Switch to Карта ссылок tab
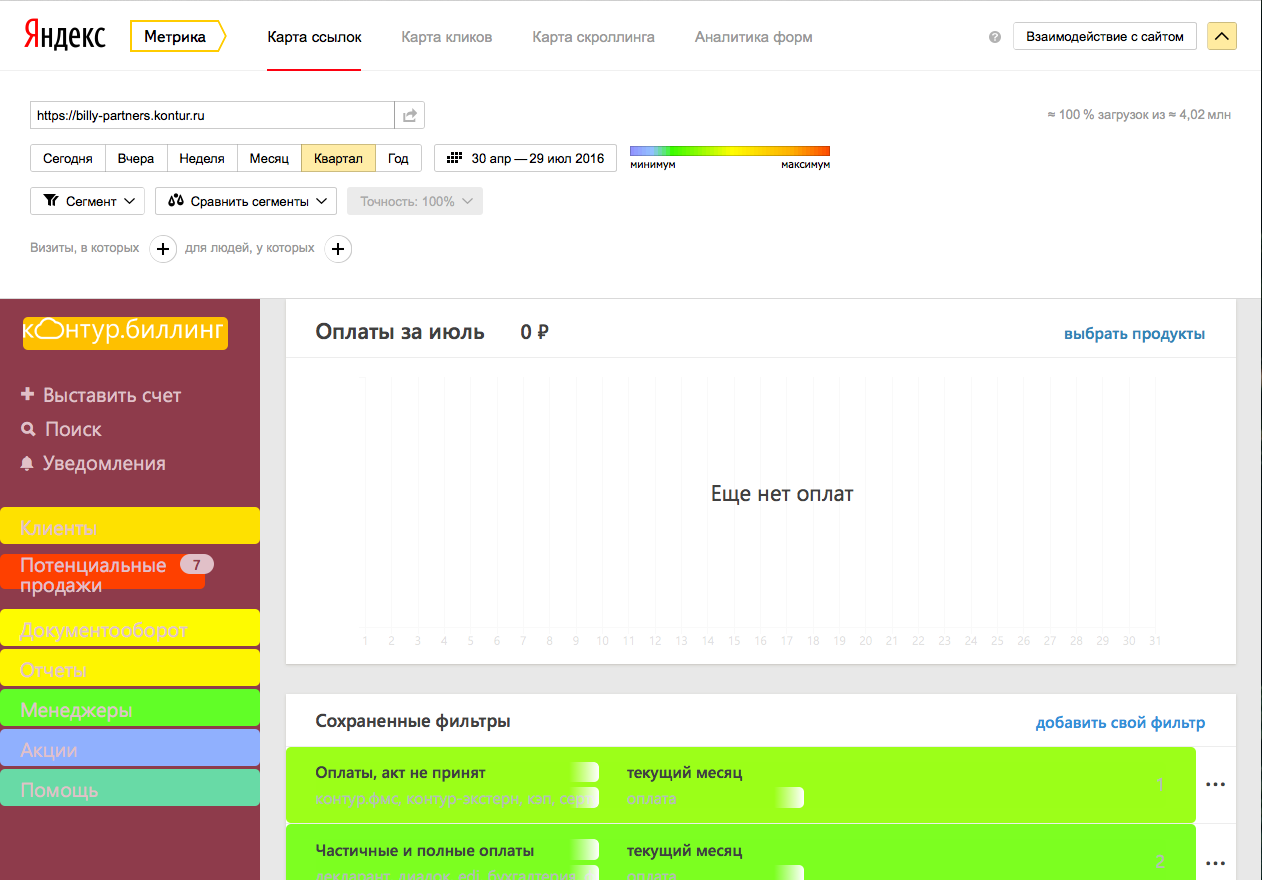 314,37
